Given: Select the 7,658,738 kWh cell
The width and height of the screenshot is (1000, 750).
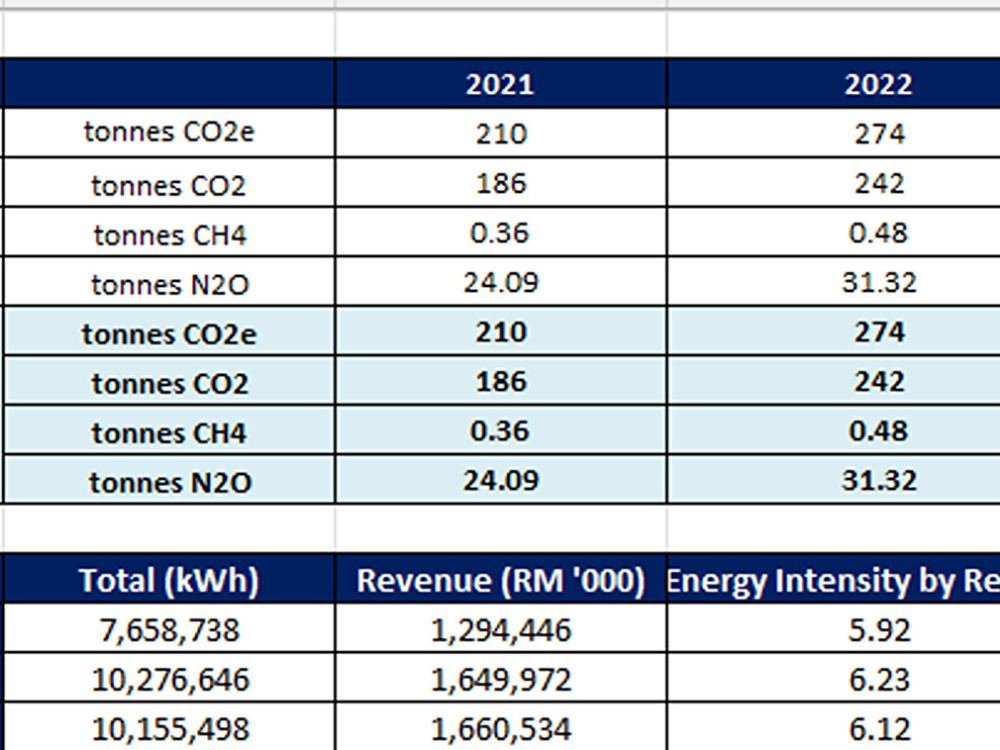Looking at the screenshot, I should point(169,629).
